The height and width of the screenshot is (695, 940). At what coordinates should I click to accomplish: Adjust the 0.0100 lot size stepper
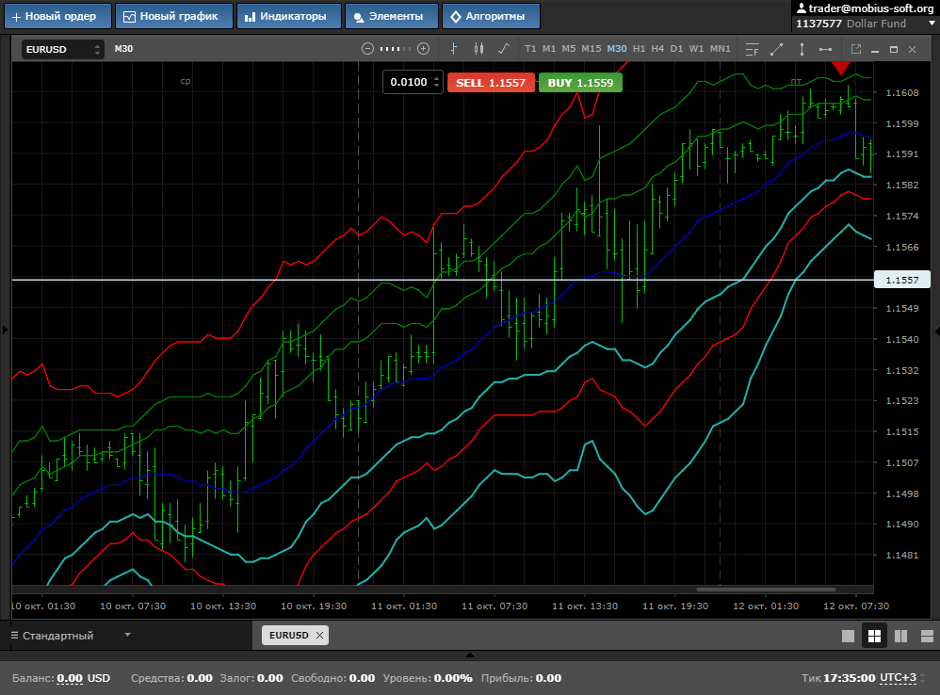(436, 82)
